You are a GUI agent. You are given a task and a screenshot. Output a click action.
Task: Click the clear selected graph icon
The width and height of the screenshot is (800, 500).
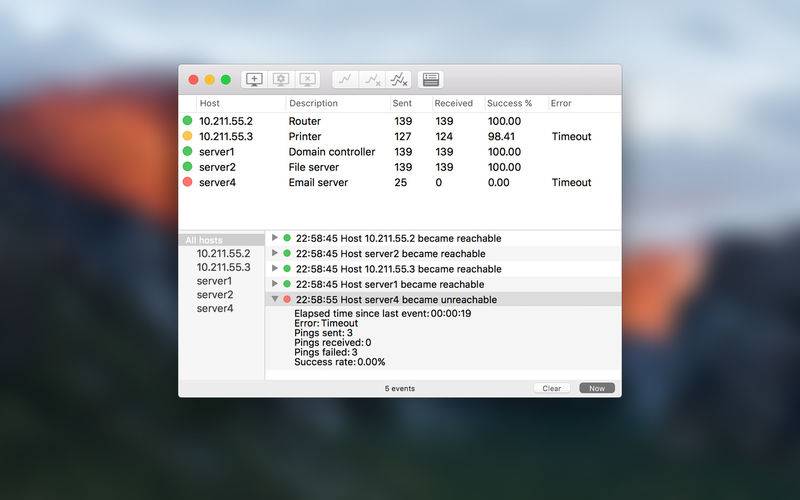[x=372, y=80]
